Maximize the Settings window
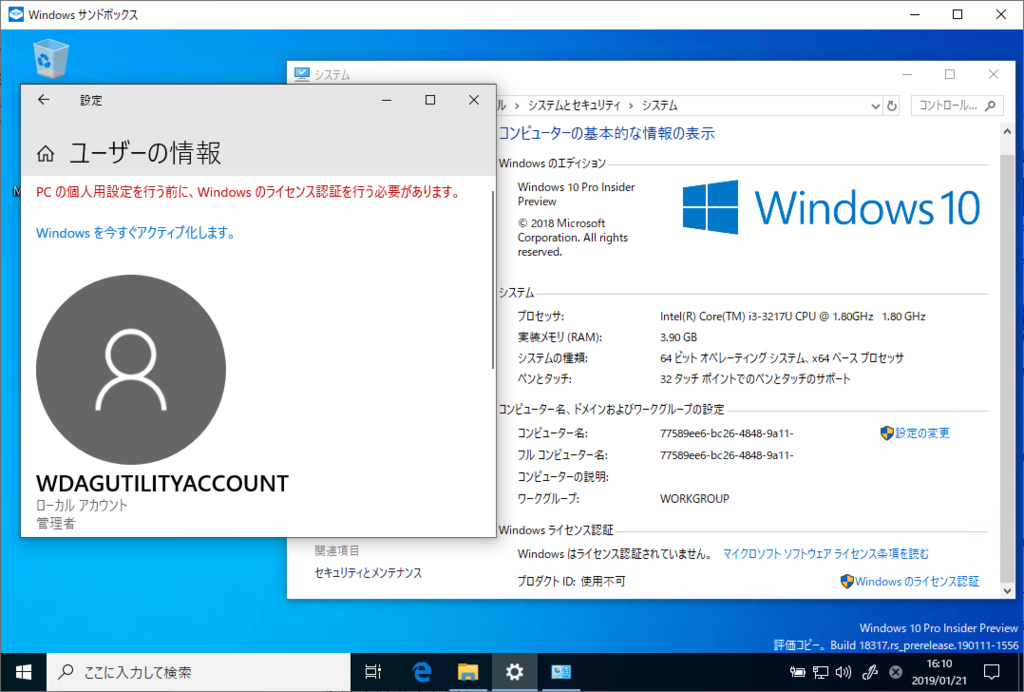 [x=430, y=100]
